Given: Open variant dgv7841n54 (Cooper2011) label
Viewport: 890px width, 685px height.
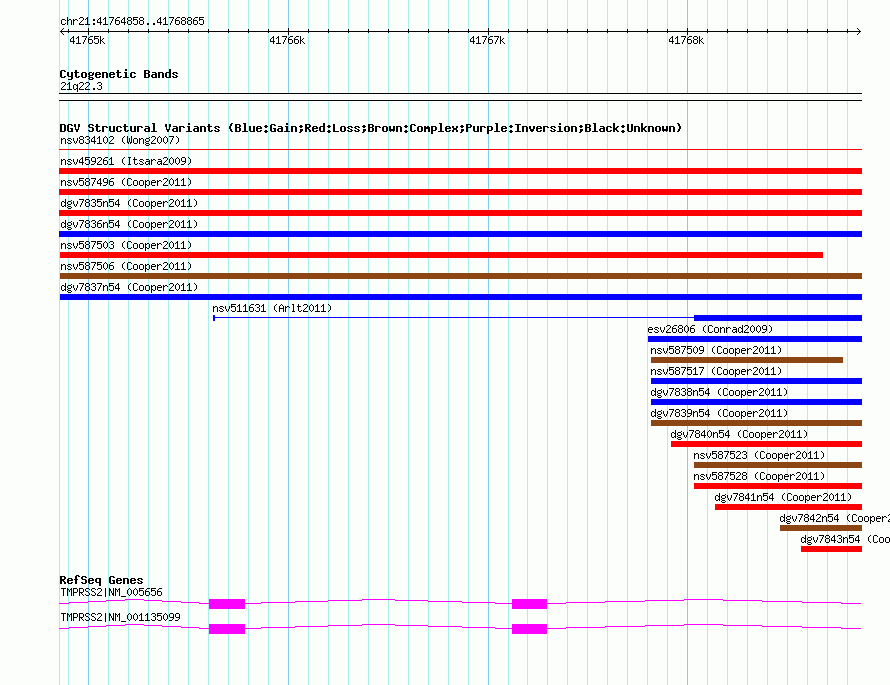Looking at the screenshot, I should (783, 497).
